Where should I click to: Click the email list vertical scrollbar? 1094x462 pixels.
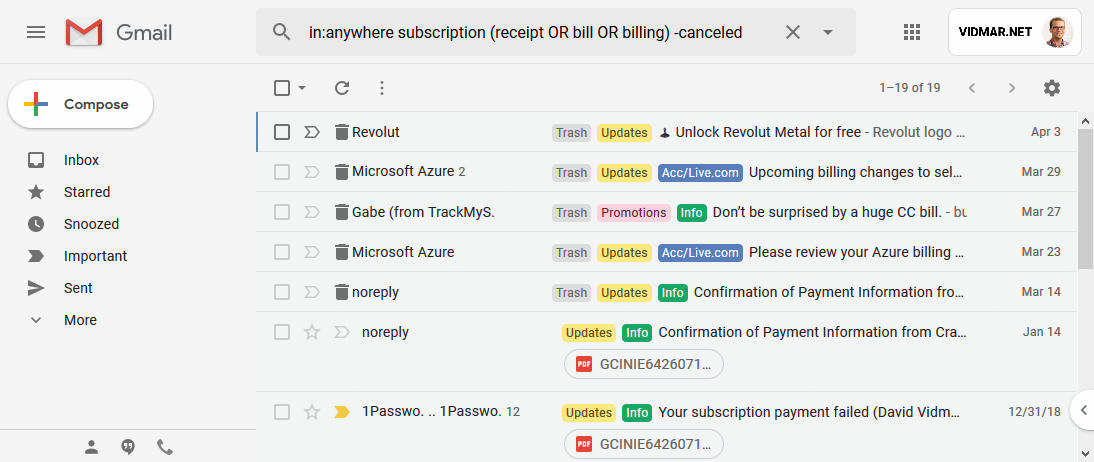(x=1086, y=199)
